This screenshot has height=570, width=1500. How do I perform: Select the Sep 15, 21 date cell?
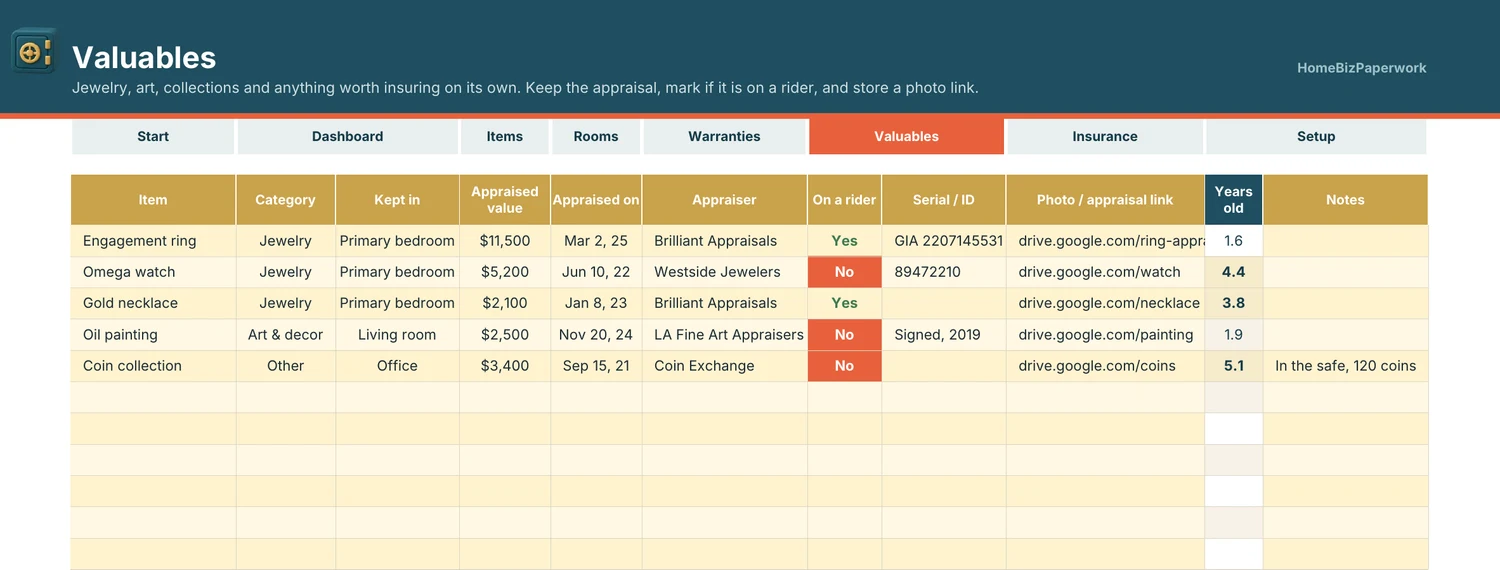pos(596,366)
